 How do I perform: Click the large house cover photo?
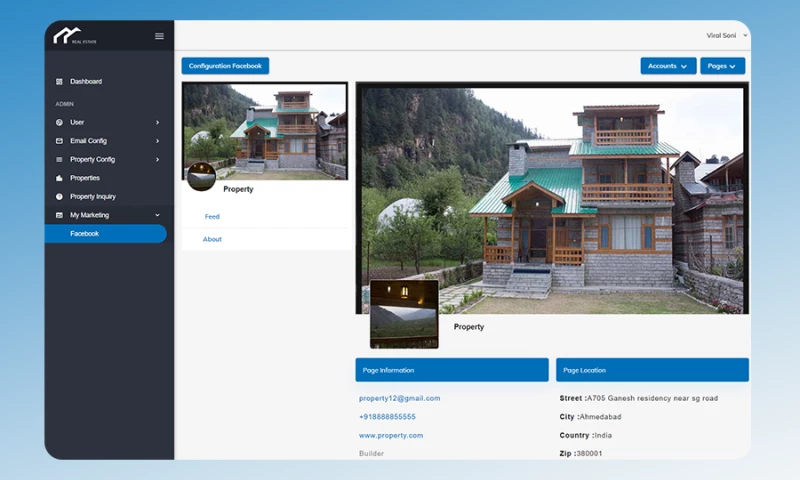(x=552, y=198)
